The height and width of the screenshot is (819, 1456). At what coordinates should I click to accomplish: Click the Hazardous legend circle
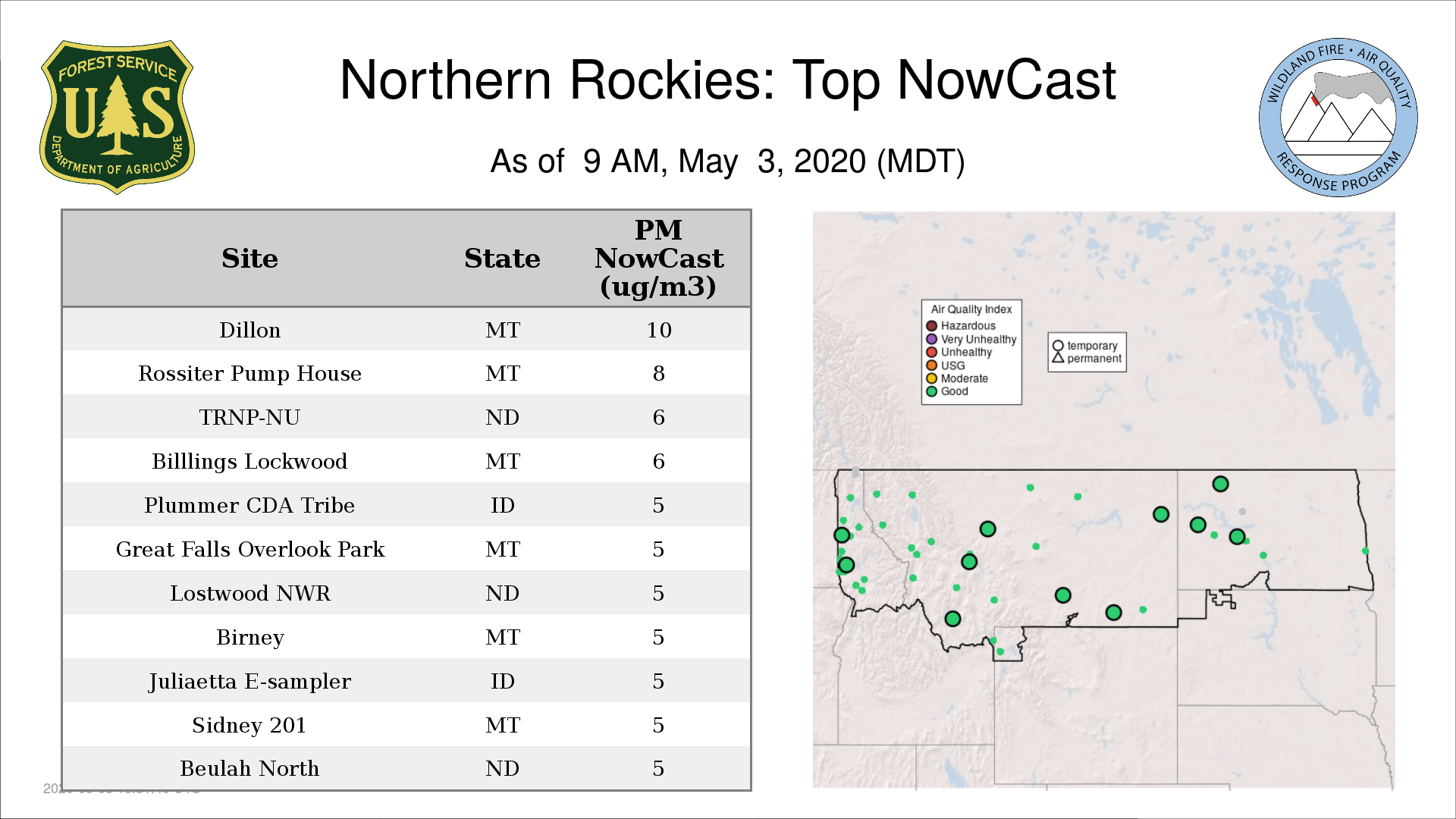(931, 326)
